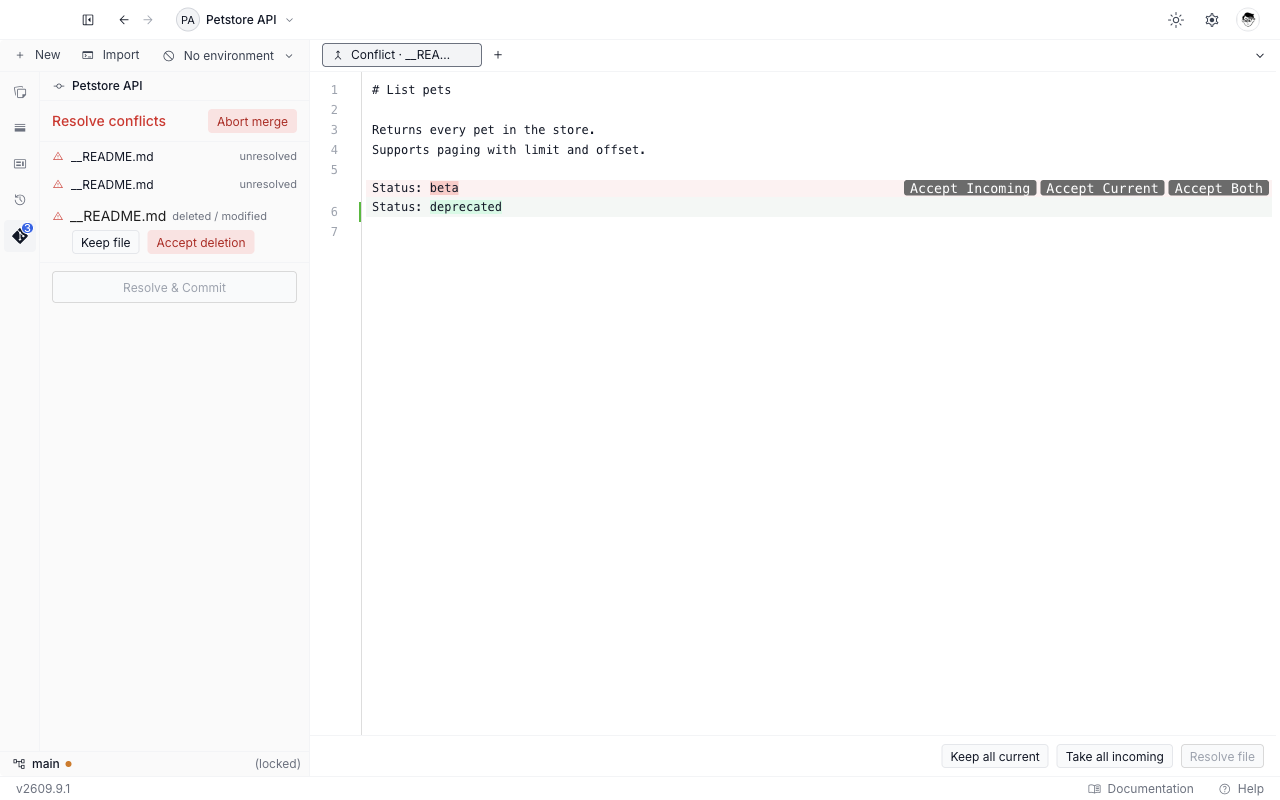1280x800 pixels.
Task: Open the card-style sidebar icon
Action: 20,164
